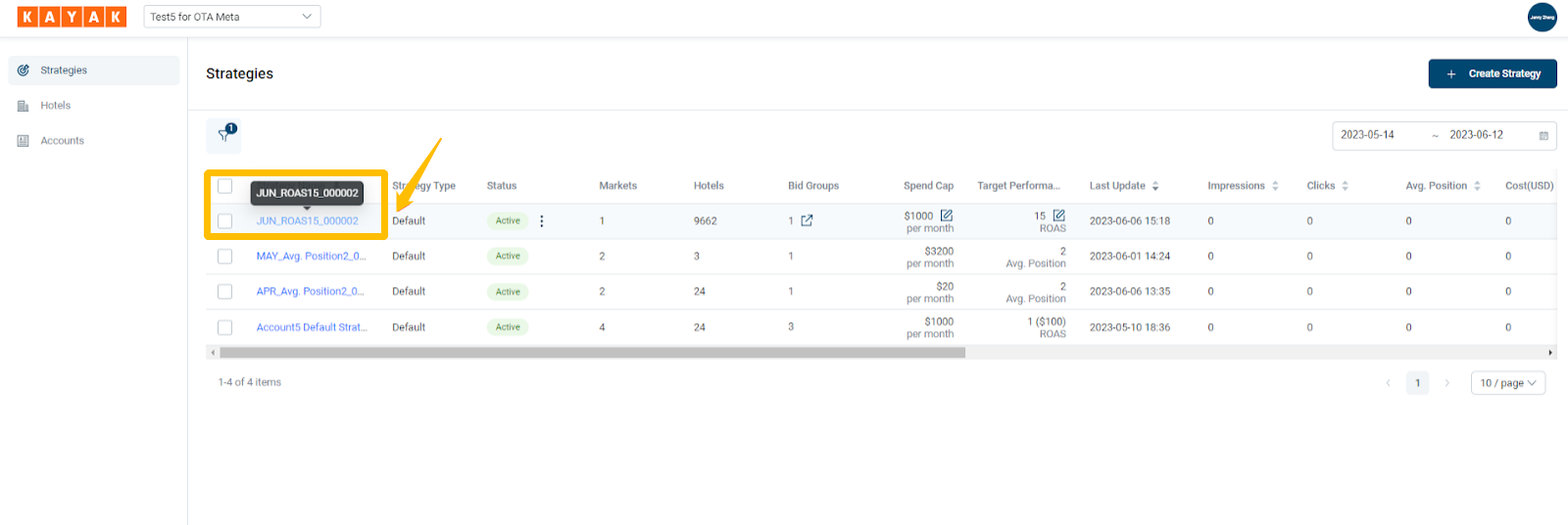Click the scrollbar left arrow
1568x525 pixels.
[x=213, y=353]
